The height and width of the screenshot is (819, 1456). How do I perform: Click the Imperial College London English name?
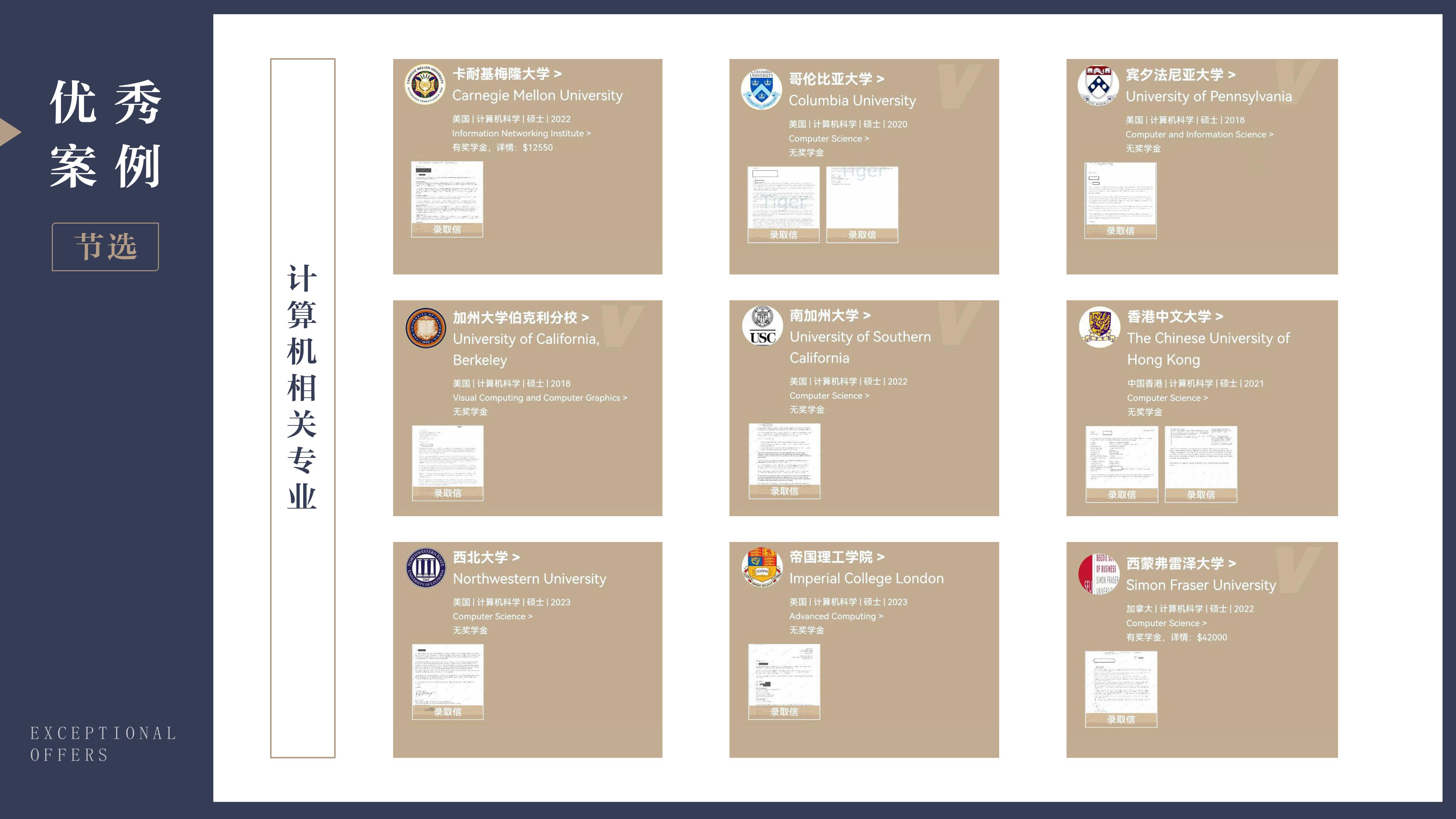click(866, 579)
